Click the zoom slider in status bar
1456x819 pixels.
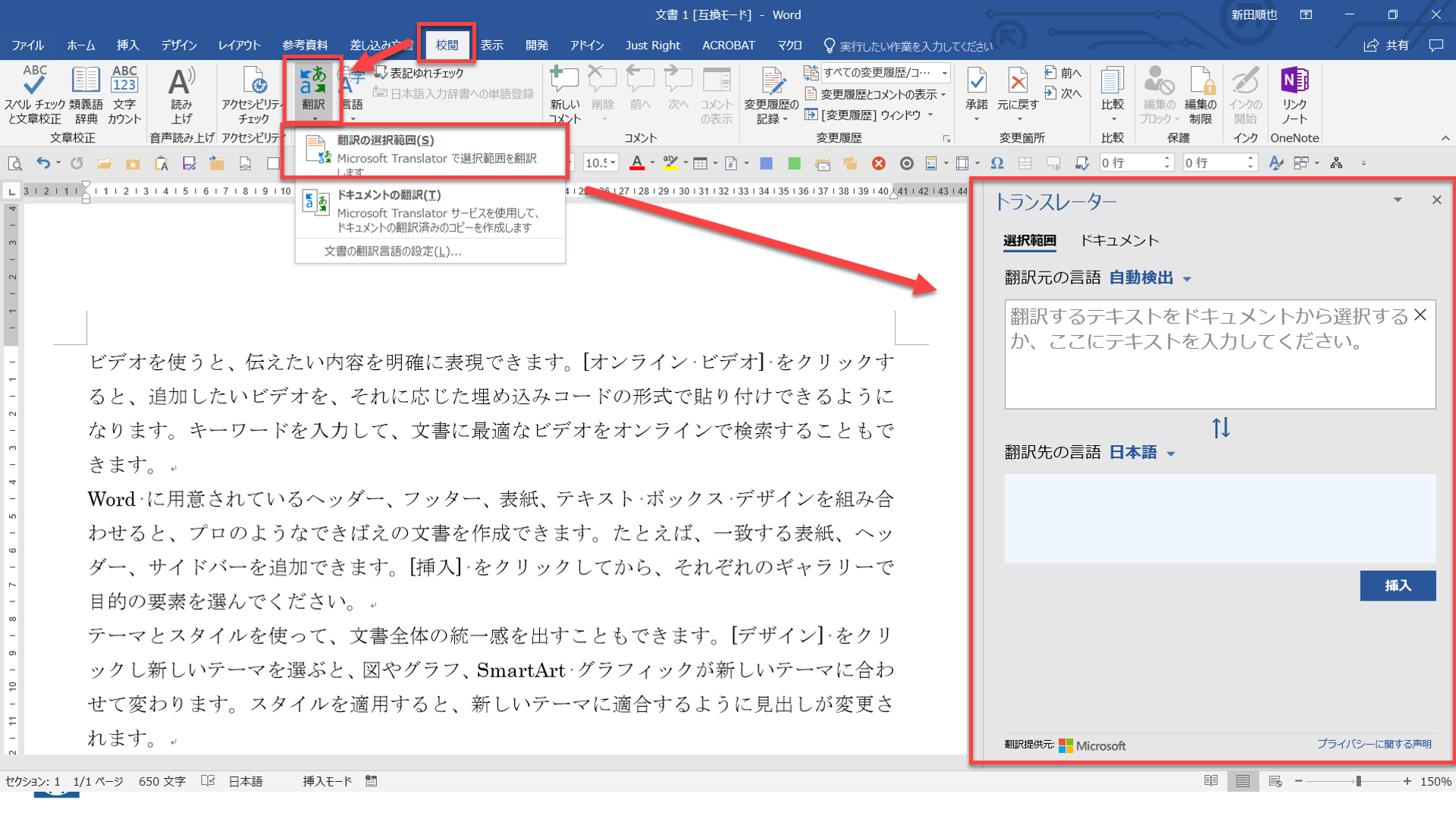(1357, 781)
